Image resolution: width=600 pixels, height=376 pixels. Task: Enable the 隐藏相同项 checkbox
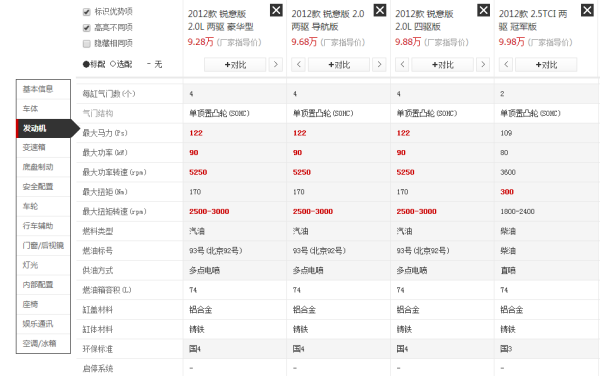coord(86,43)
